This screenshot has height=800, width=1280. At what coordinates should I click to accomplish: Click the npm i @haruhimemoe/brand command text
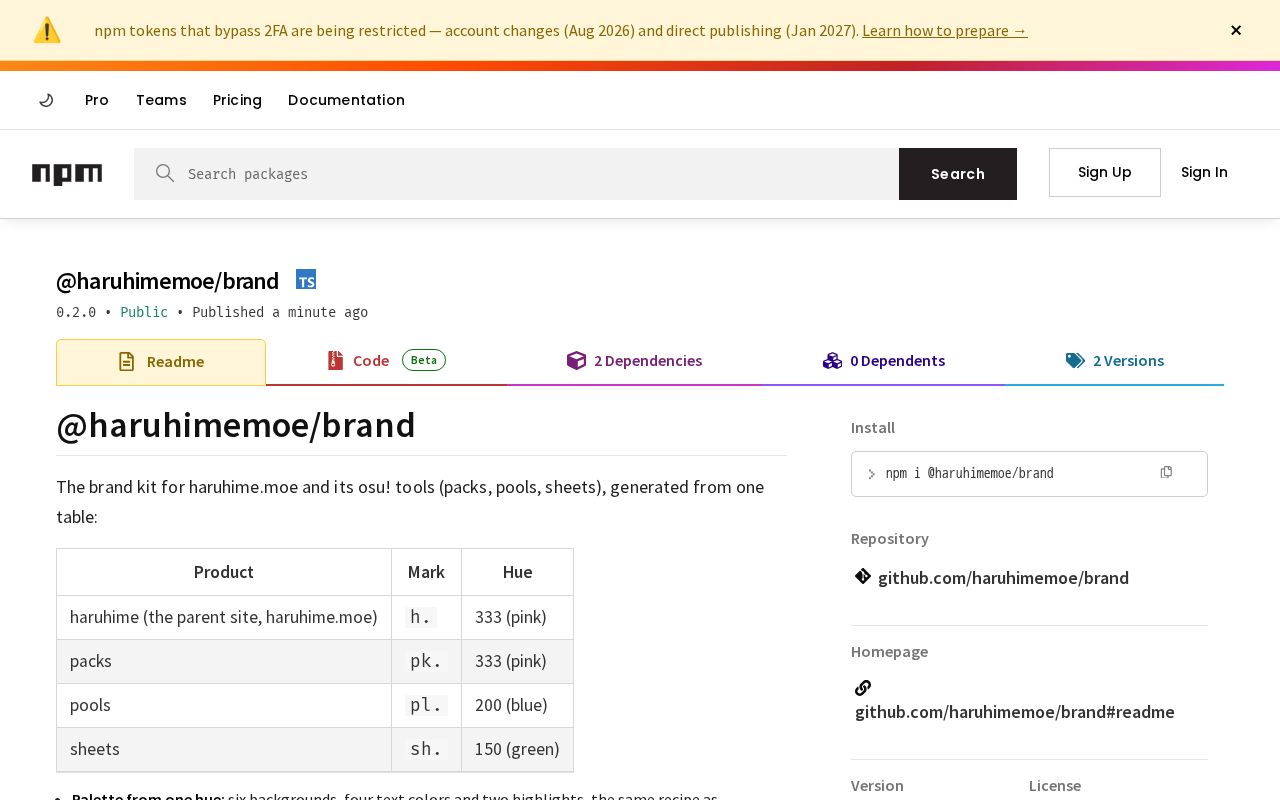(x=969, y=474)
